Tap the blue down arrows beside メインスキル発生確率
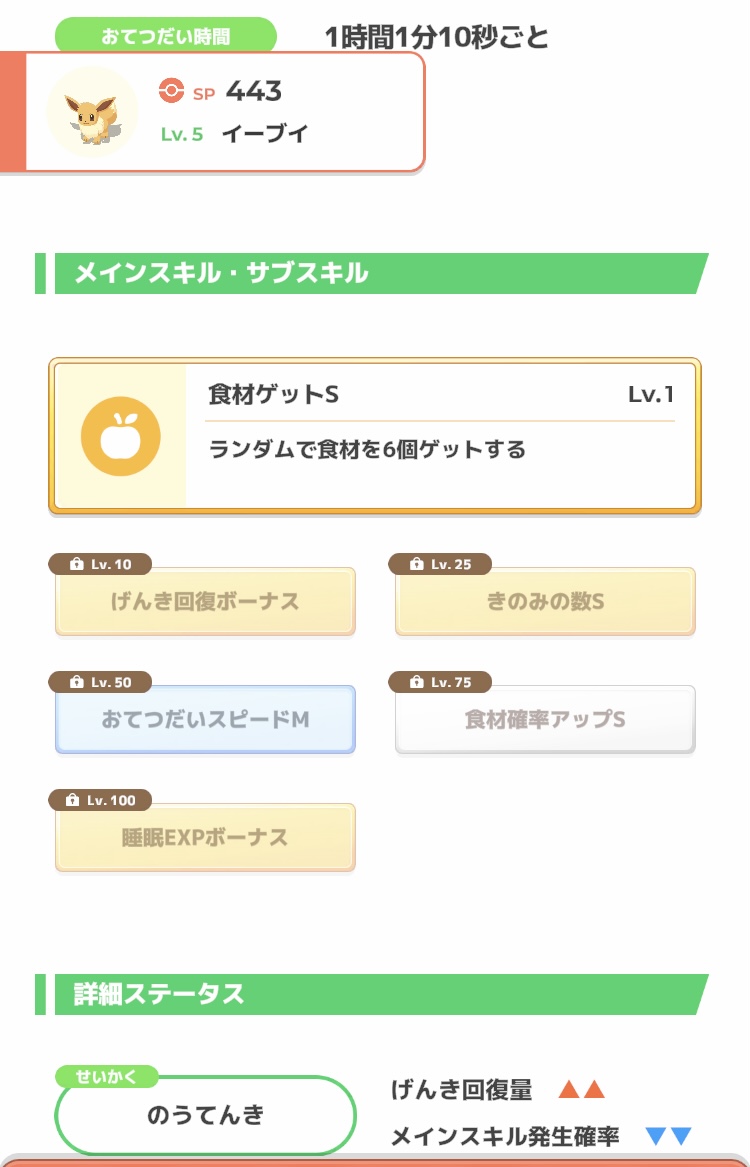Screen dimensions: 750x1167 tap(668, 1136)
